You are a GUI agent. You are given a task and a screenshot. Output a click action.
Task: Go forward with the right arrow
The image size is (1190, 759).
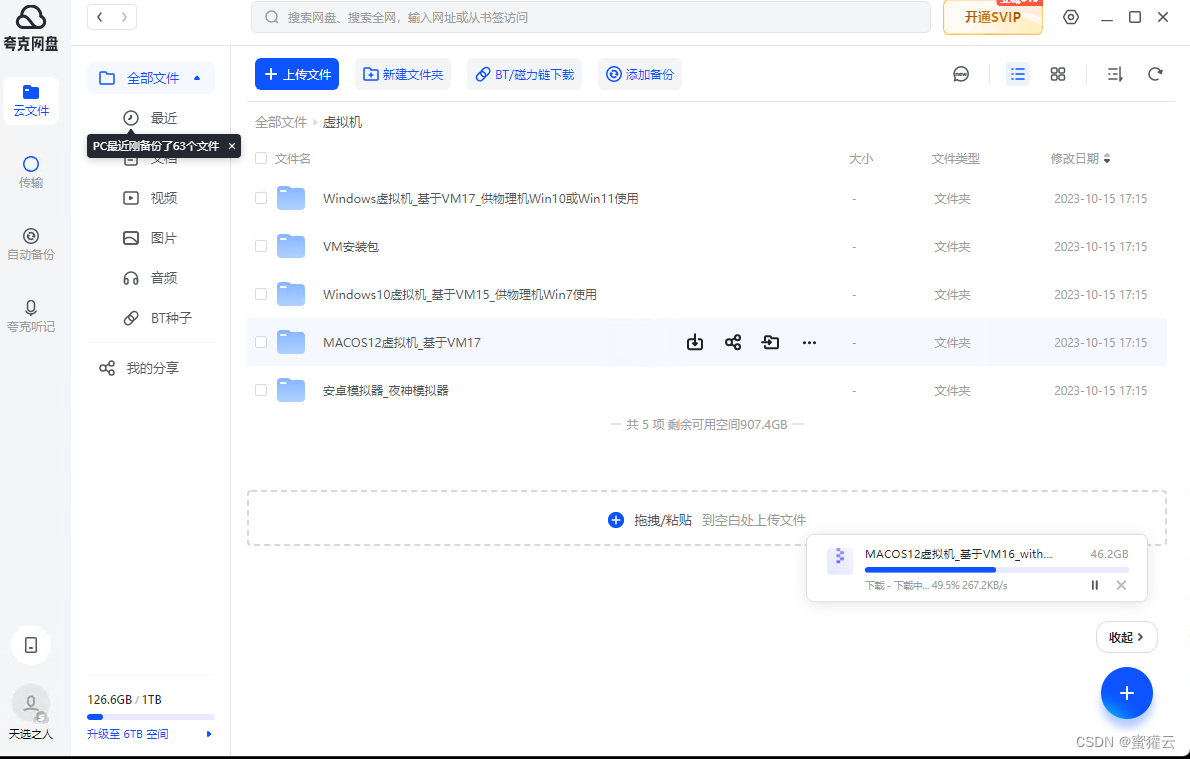click(x=124, y=17)
